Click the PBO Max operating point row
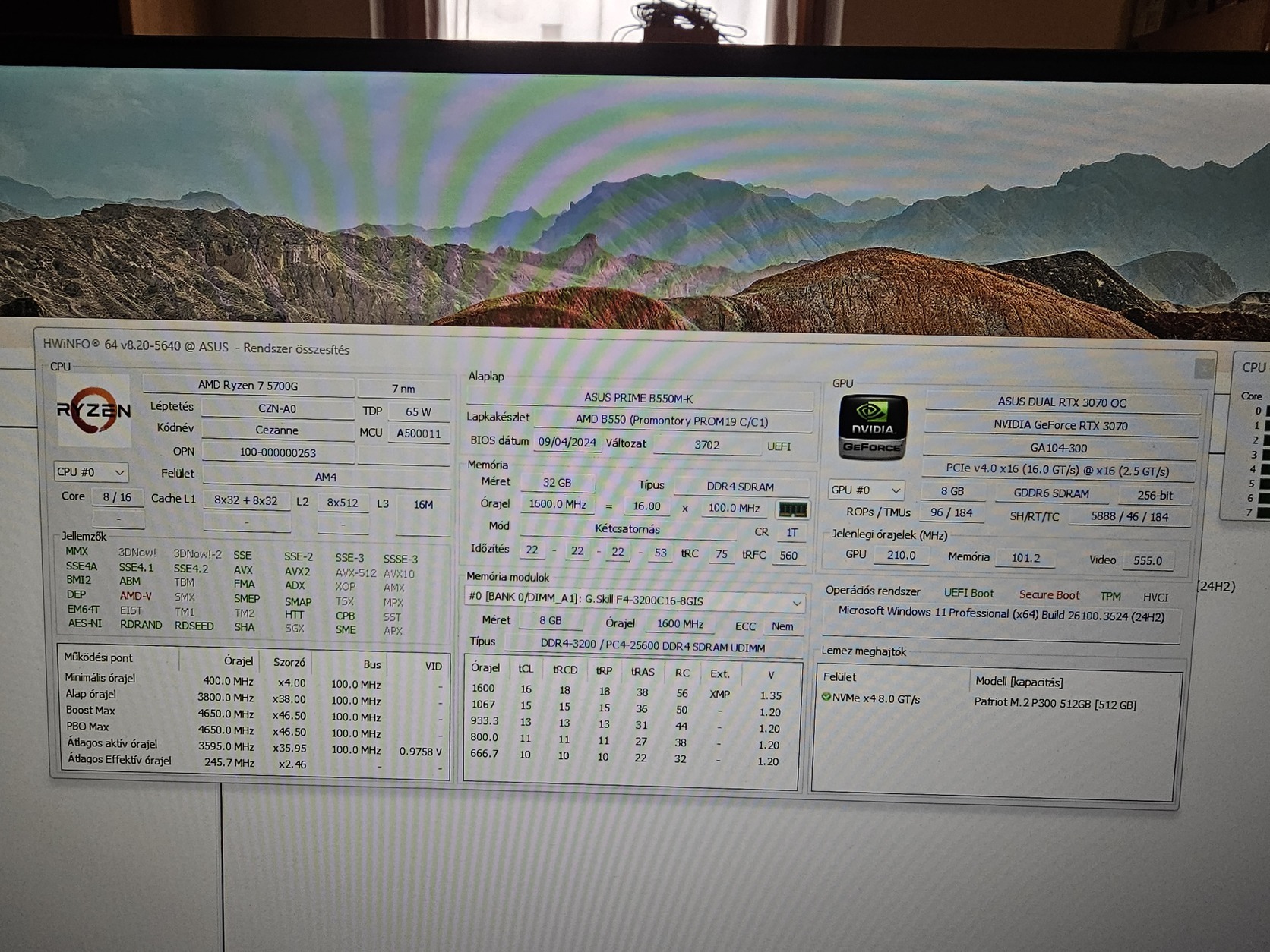This screenshot has height=952, width=1270. click(253, 730)
